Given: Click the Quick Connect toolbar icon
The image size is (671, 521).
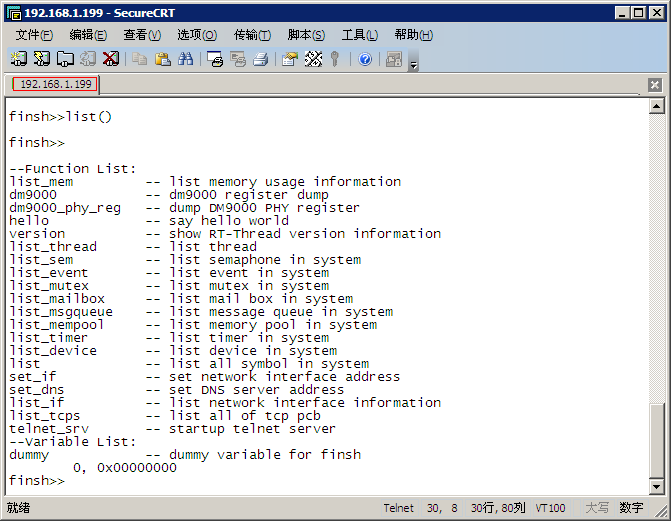Looking at the screenshot, I should pos(42,59).
